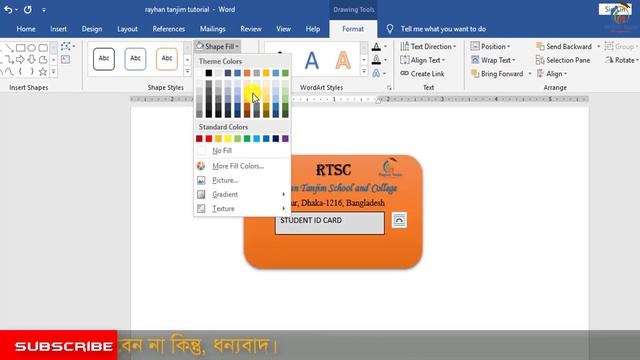Click Create Link button

pyautogui.click(x=422, y=74)
